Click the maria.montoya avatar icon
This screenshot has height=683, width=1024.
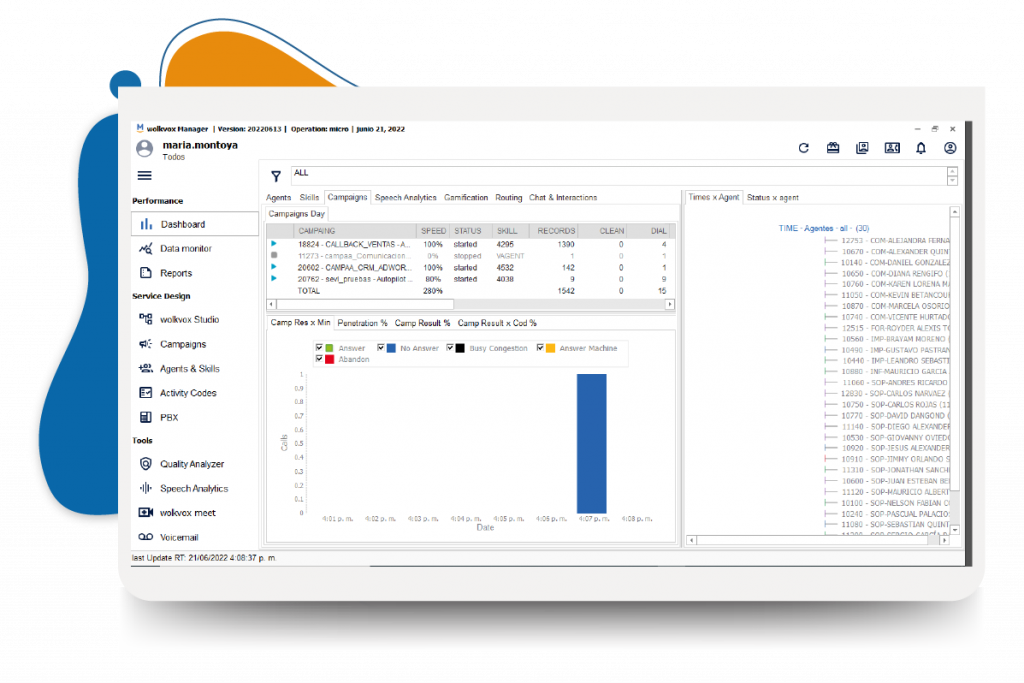[x=144, y=149]
